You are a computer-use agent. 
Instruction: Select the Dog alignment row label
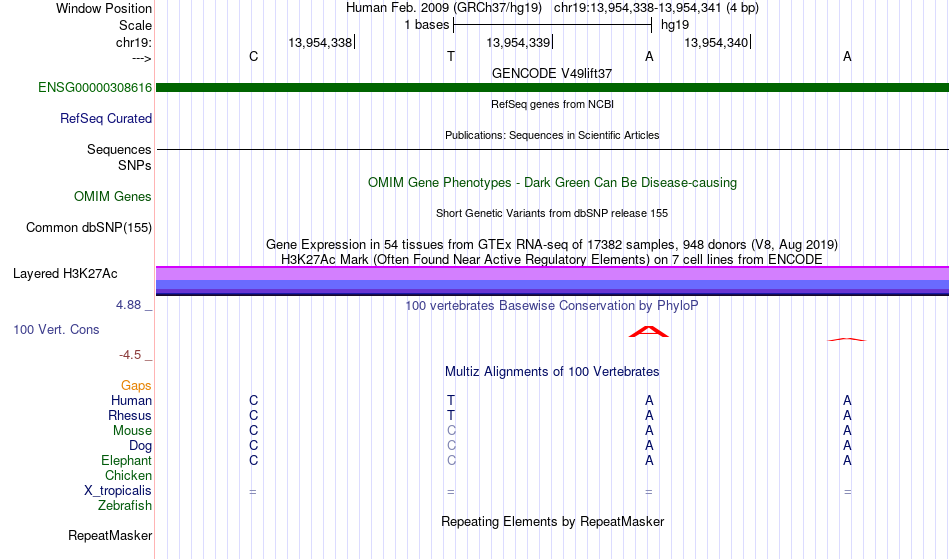140,446
